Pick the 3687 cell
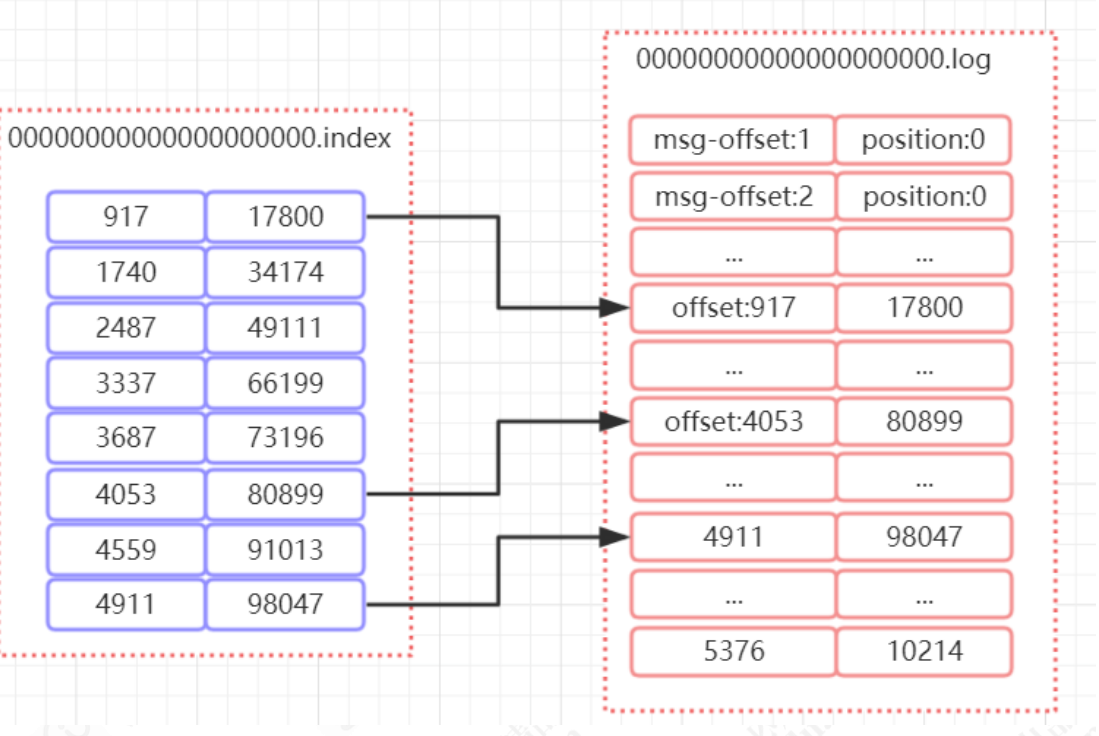Screen dimensions: 1099x736 coord(126,437)
